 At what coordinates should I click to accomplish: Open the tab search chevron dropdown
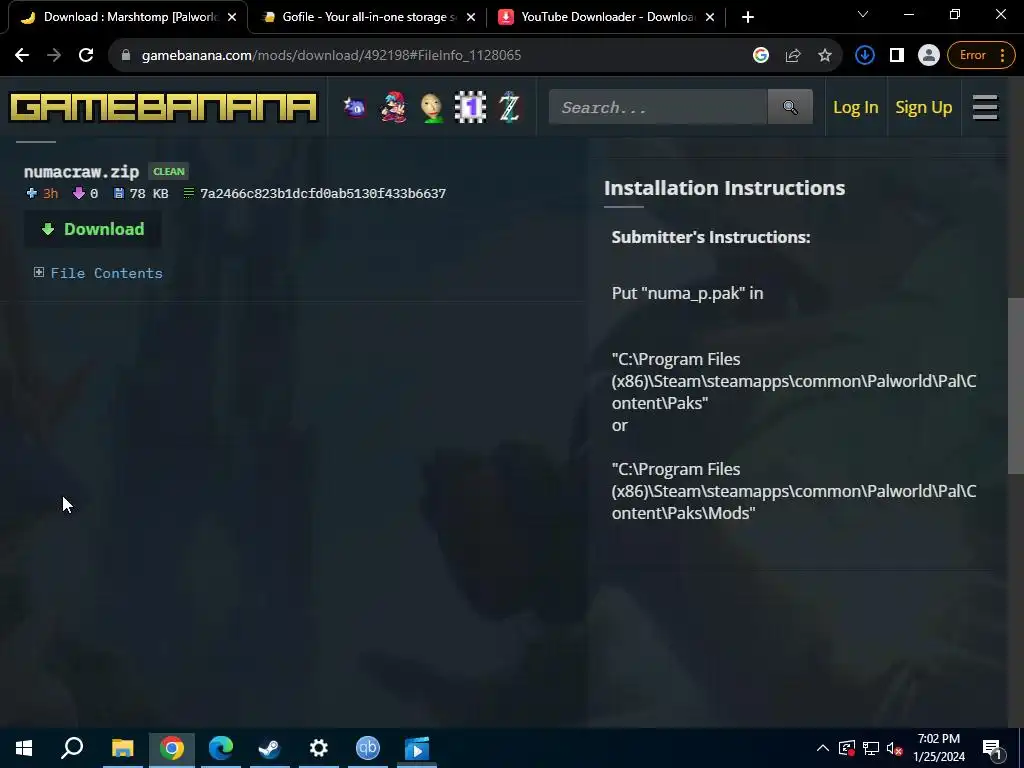(x=863, y=14)
